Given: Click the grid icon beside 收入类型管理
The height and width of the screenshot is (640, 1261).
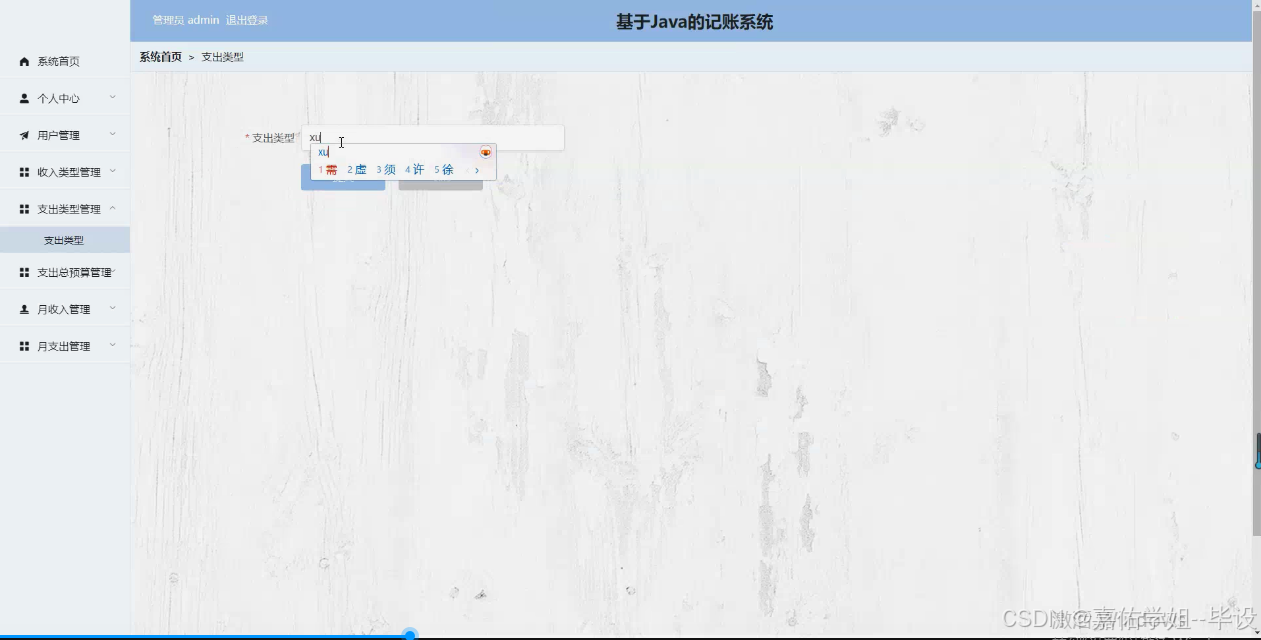Looking at the screenshot, I should (x=23, y=171).
